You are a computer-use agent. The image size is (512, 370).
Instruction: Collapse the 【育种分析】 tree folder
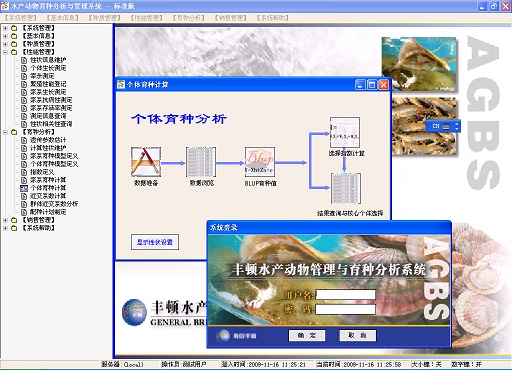click(5, 132)
